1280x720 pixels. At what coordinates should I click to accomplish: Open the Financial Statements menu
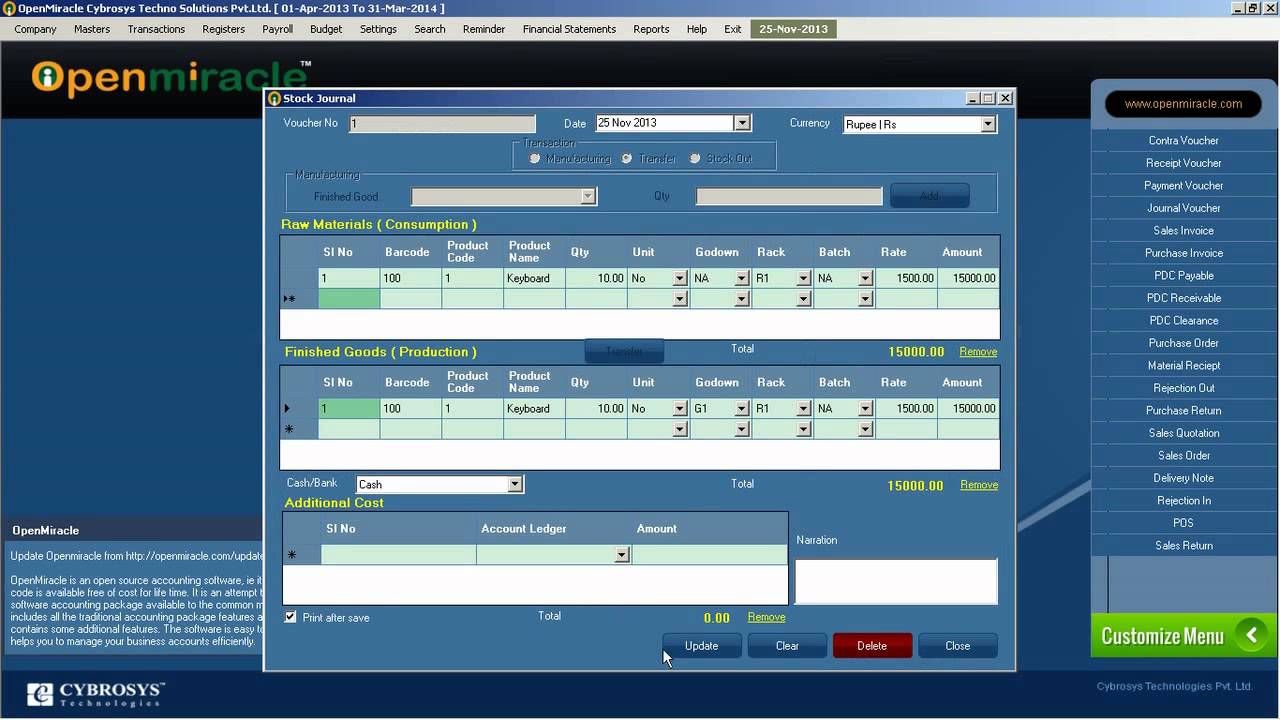(569, 29)
